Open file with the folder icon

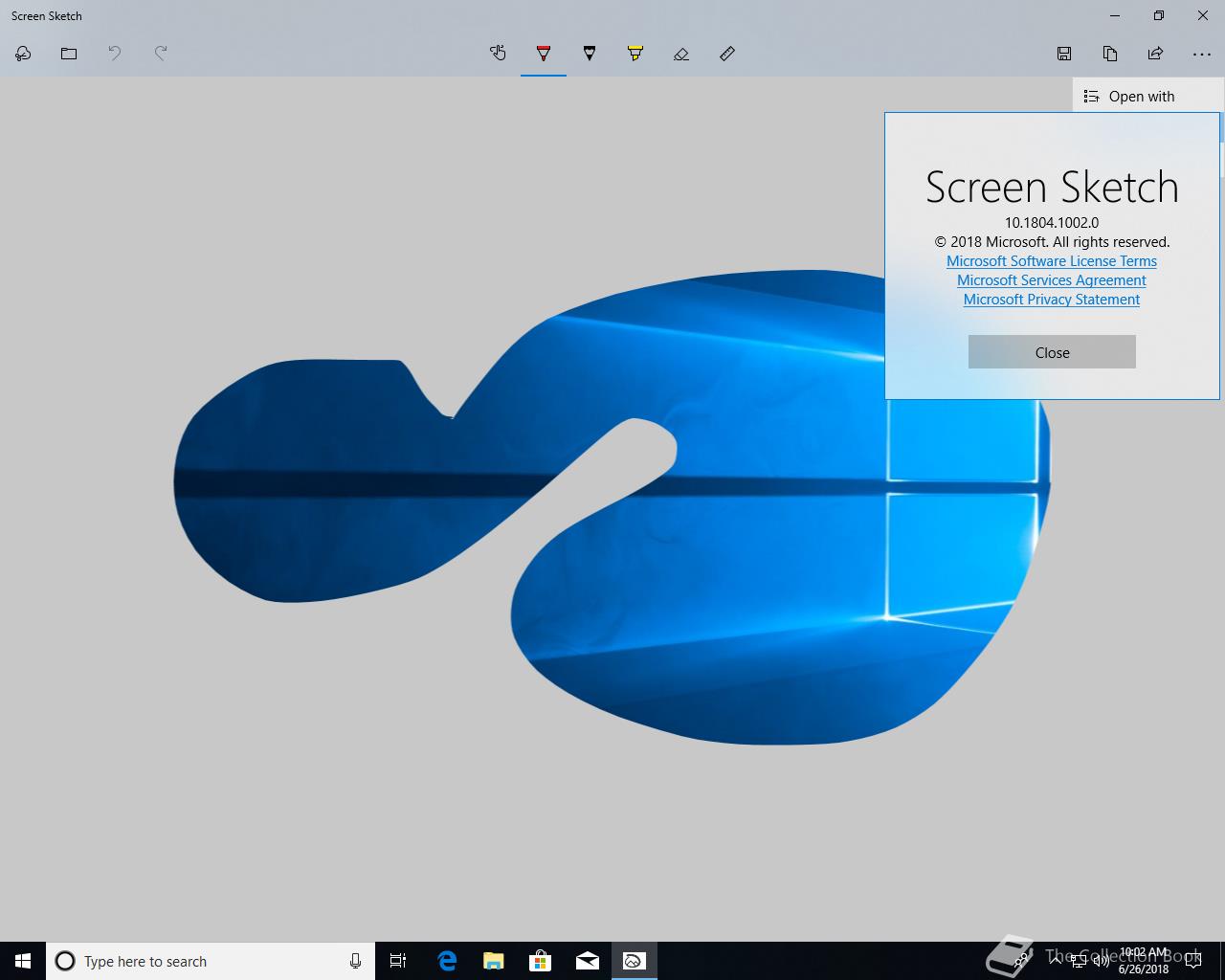coord(69,54)
